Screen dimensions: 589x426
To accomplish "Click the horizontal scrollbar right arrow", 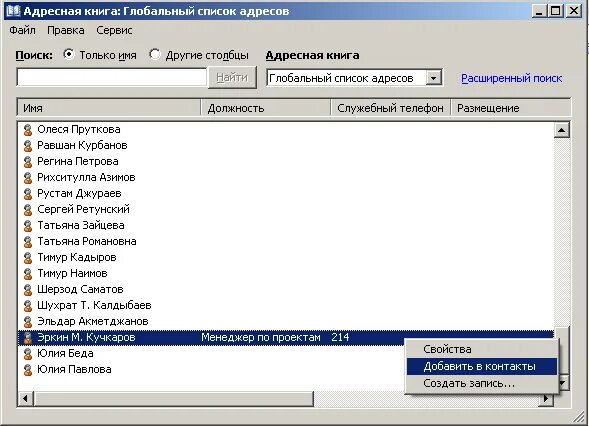I will [546, 399].
